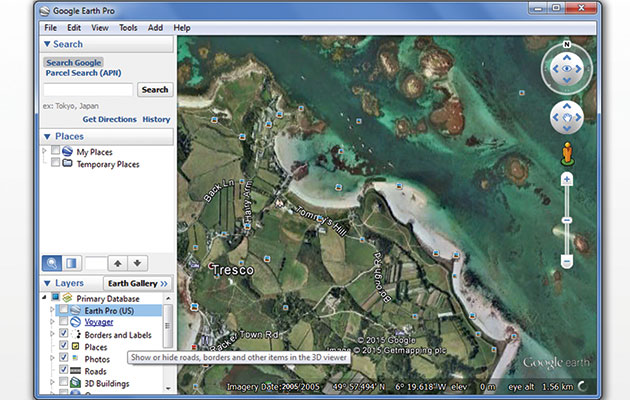The width and height of the screenshot is (630, 400).
Task: Open the View menu
Action: pyautogui.click(x=100, y=28)
